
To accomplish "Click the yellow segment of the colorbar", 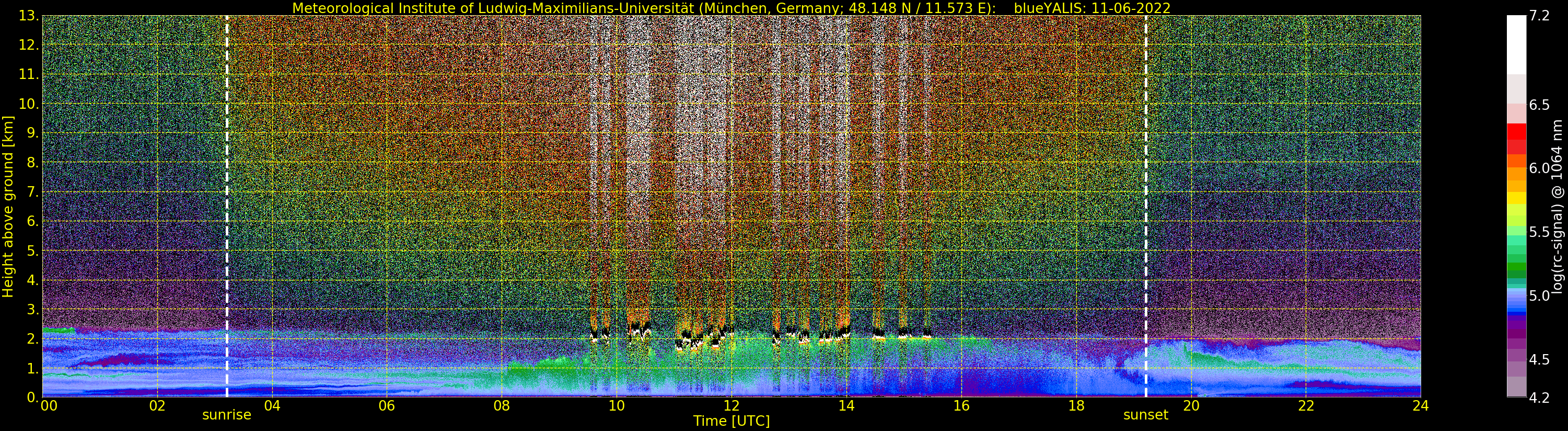I will point(1516,198).
